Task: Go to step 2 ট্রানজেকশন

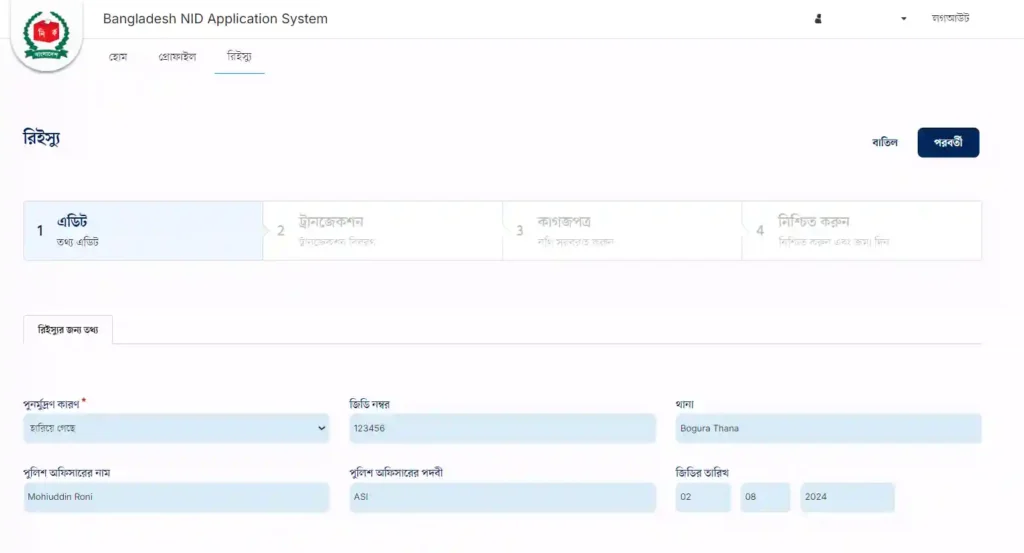Action: 382,231
